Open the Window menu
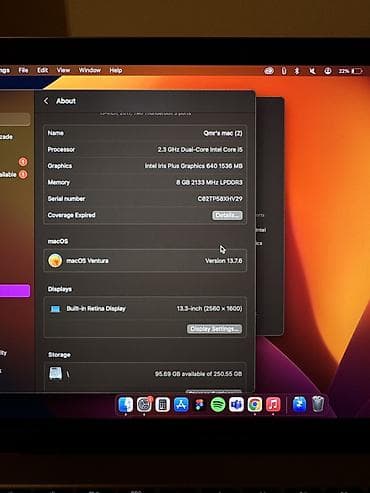The height and width of the screenshot is (493, 370). point(90,70)
